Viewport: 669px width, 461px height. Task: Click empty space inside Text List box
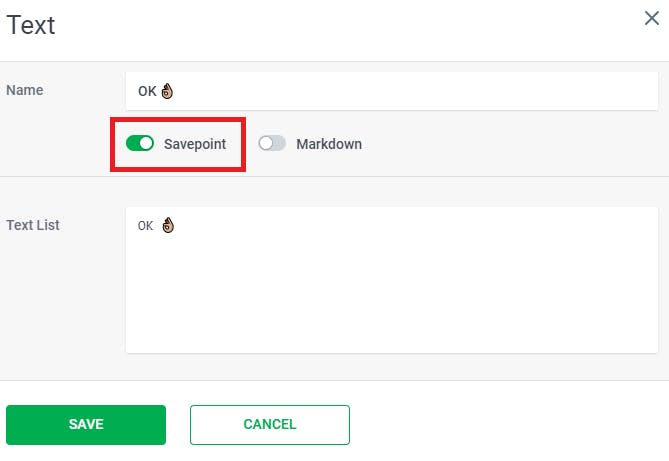(x=392, y=299)
